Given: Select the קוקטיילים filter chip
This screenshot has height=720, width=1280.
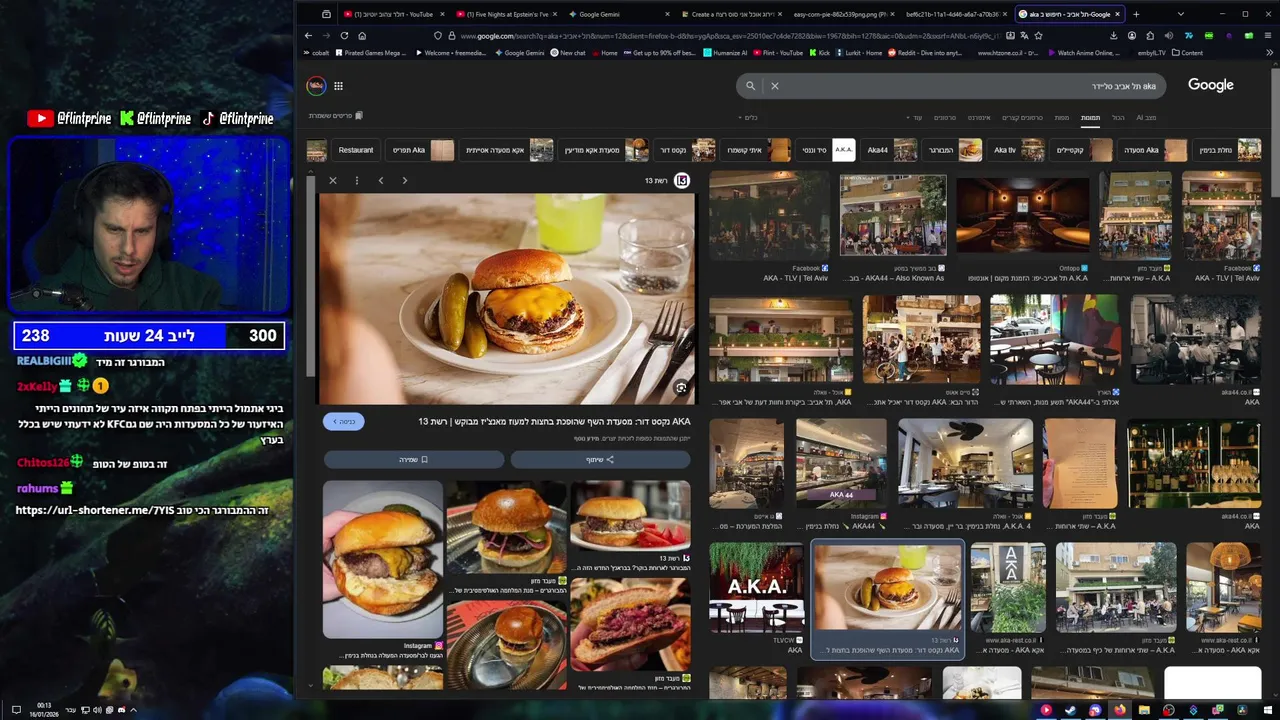Looking at the screenshot, I should [x=1083, y=150].
